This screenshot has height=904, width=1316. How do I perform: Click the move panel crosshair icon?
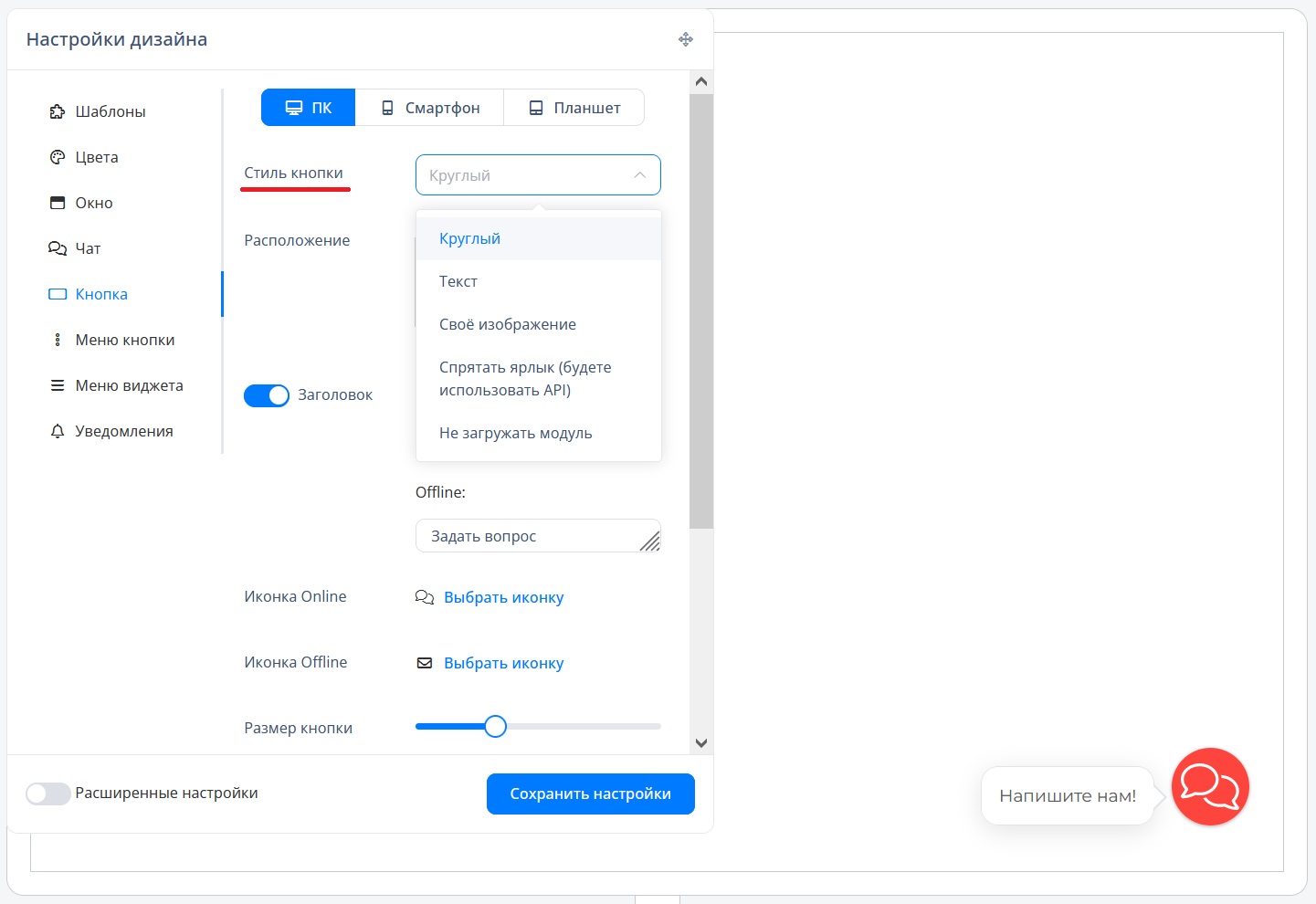[686, 39]
